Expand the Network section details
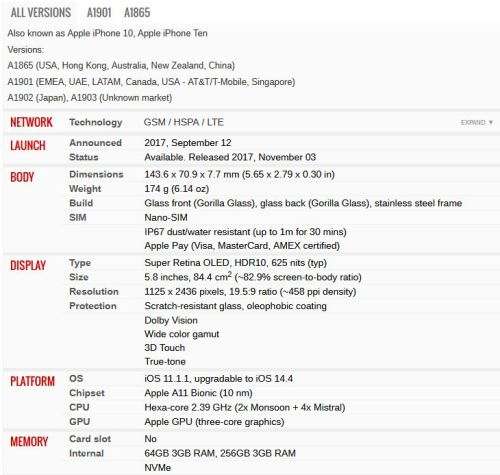 click(x=477, y=122)
